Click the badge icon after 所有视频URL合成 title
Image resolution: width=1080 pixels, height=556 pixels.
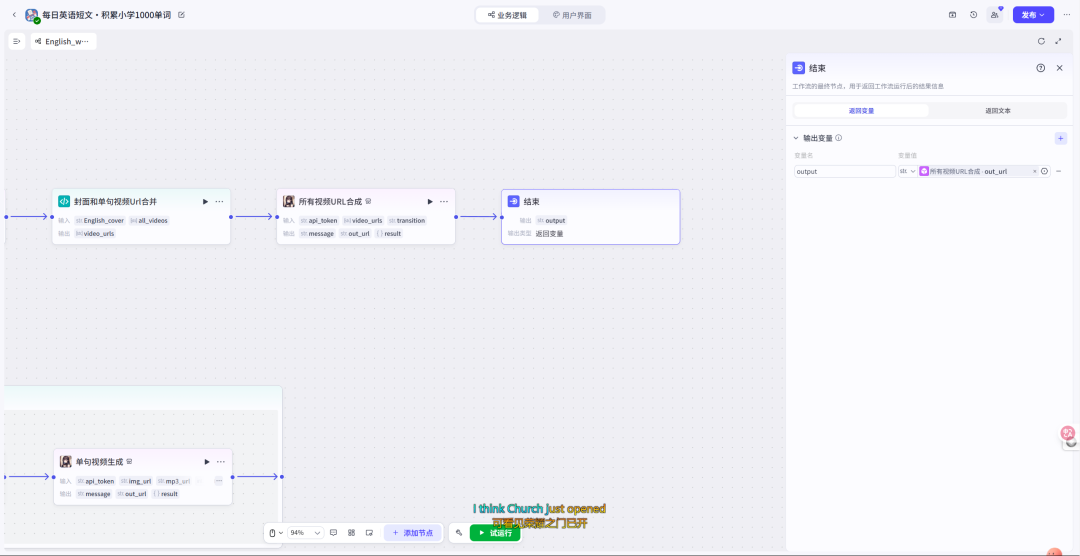(x=368, y=201)
